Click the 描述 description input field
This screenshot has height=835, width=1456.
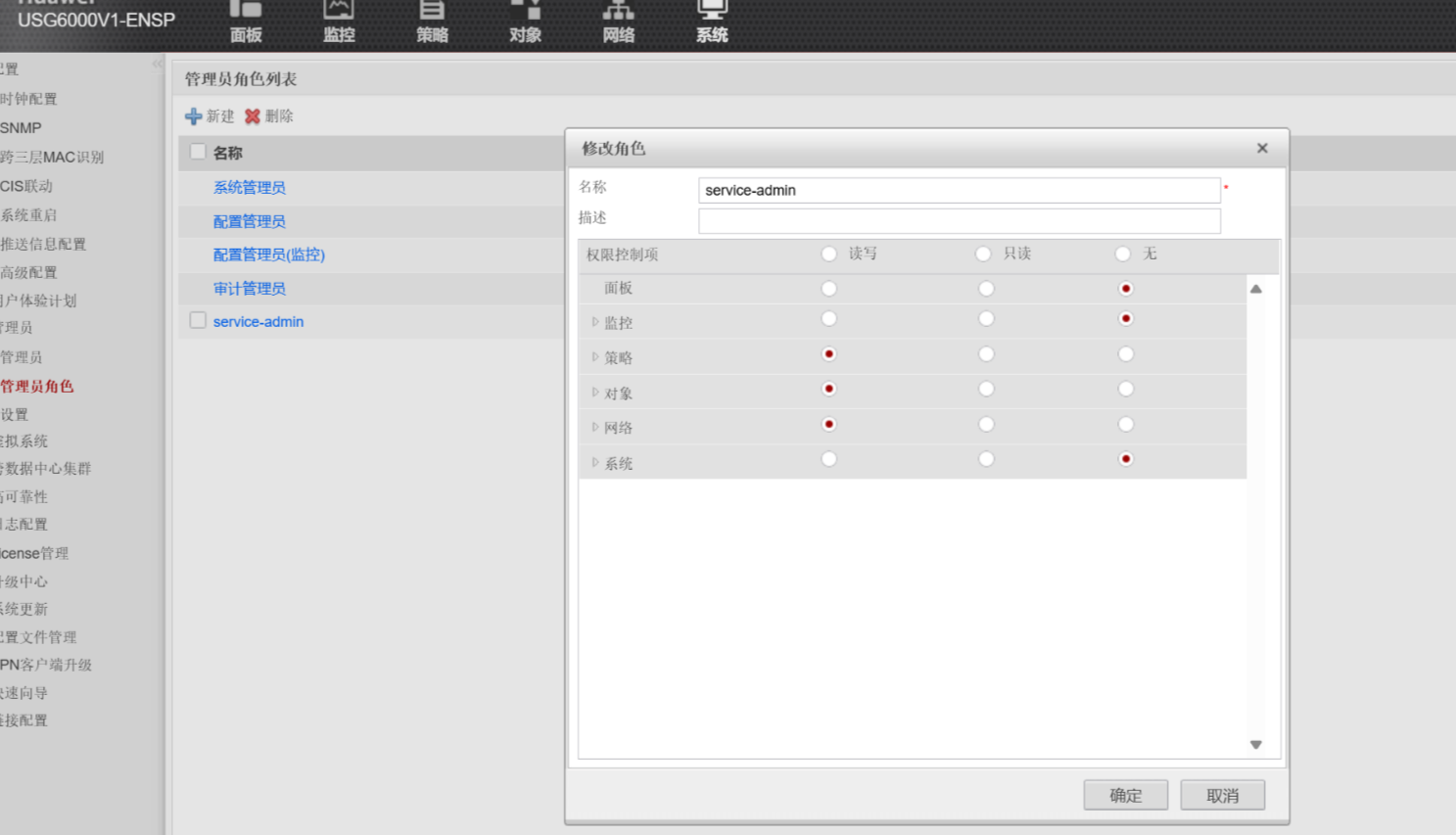point(960,221)
